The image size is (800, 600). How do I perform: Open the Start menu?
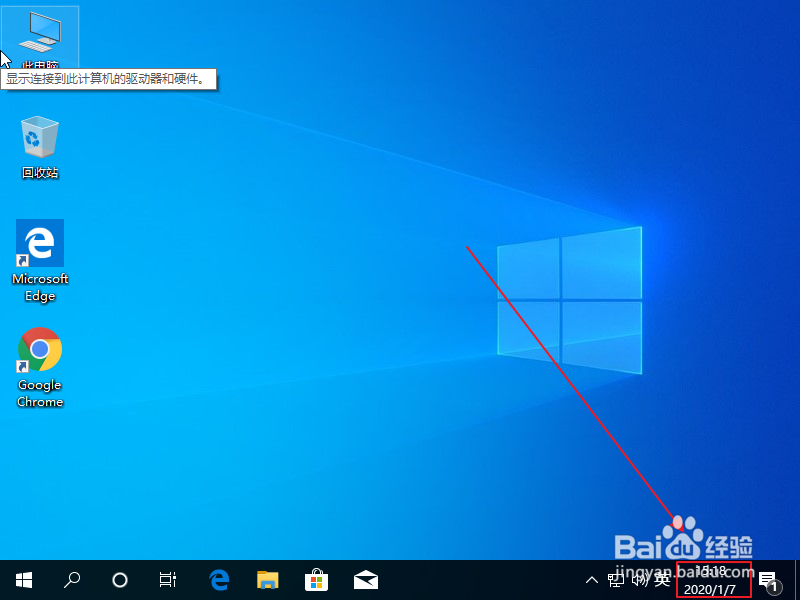coord(23,580)
